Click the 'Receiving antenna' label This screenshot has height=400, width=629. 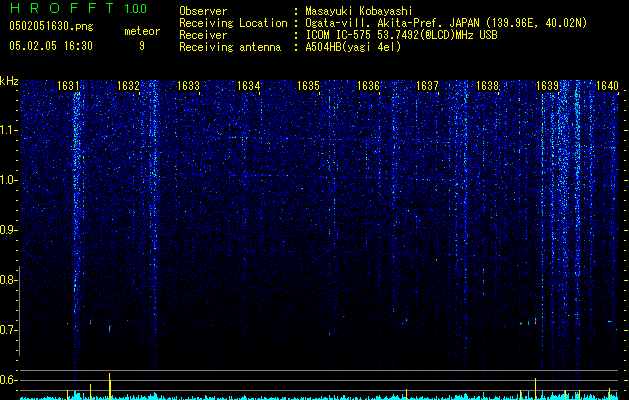[230, 47]
